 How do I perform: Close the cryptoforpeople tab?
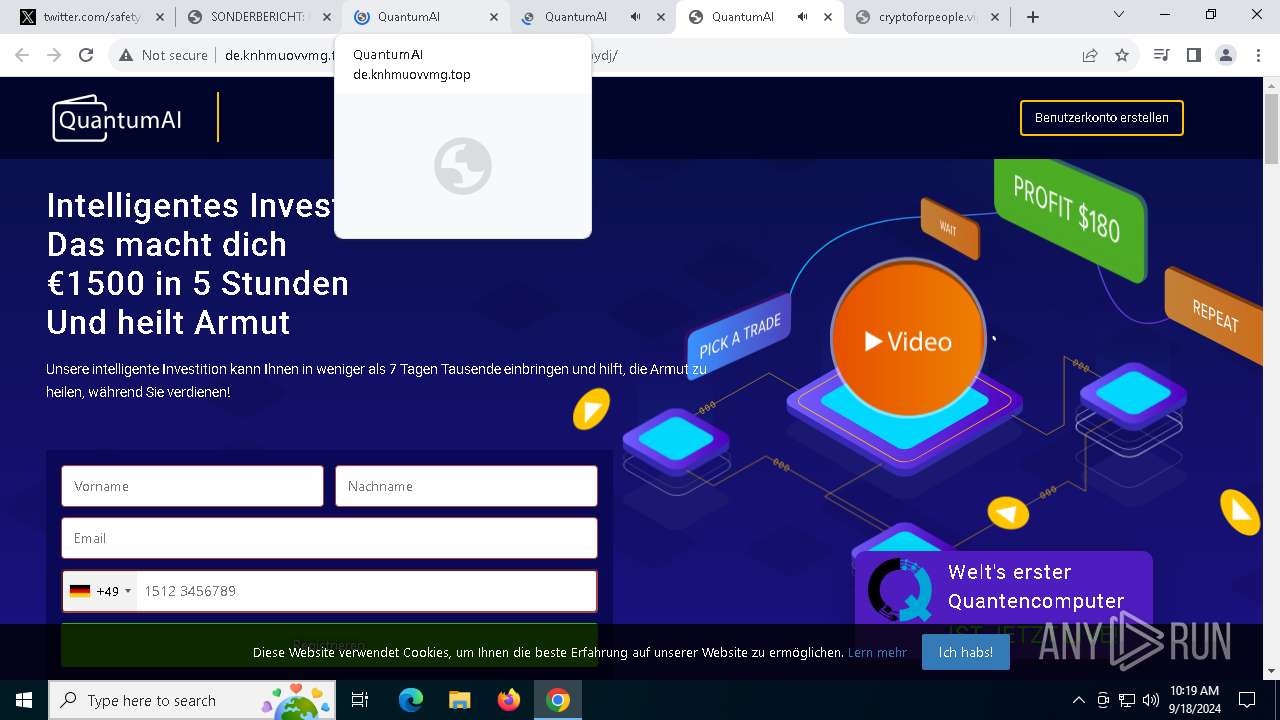coord(995,17)
